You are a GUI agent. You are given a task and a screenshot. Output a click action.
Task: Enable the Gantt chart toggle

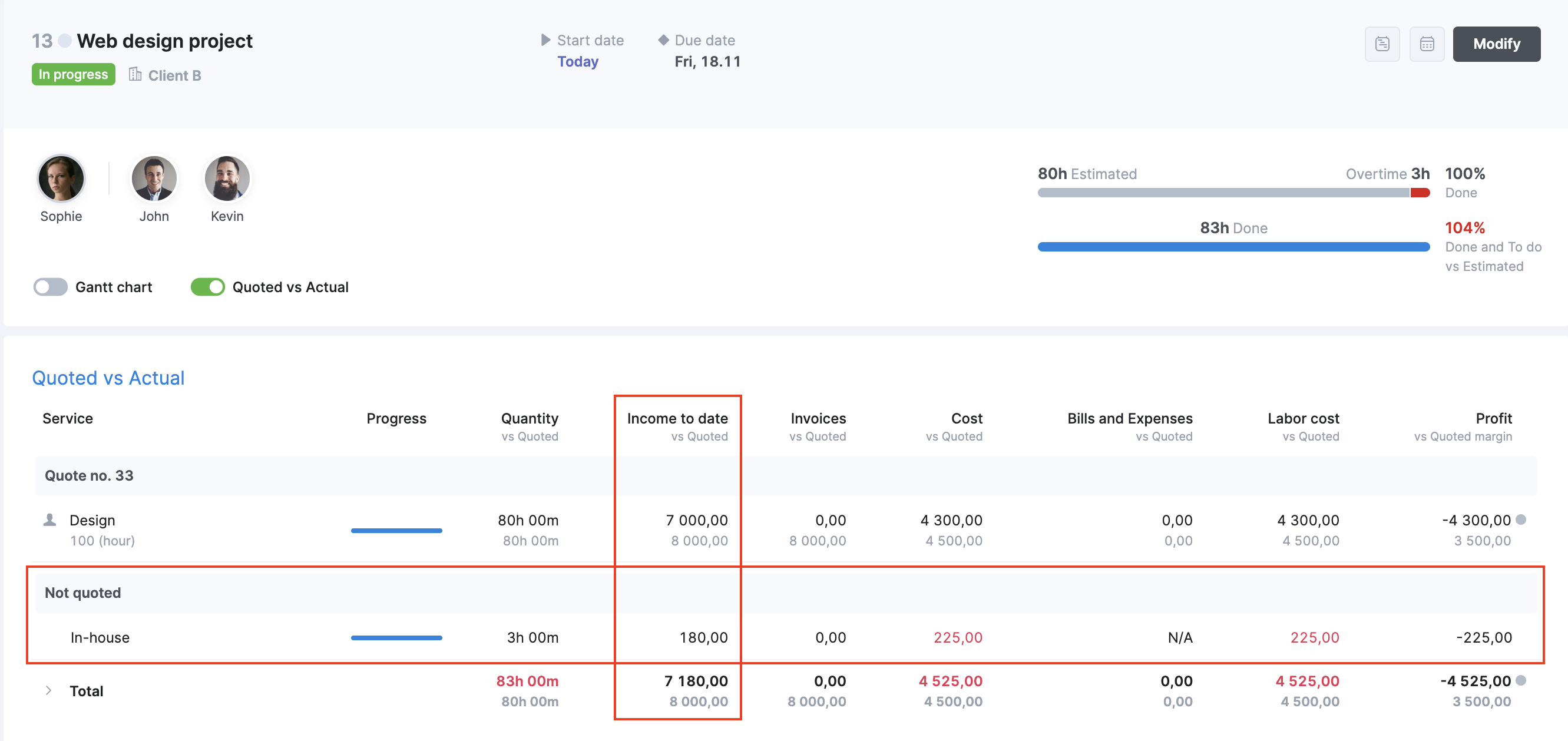click(x=51, y=287)
